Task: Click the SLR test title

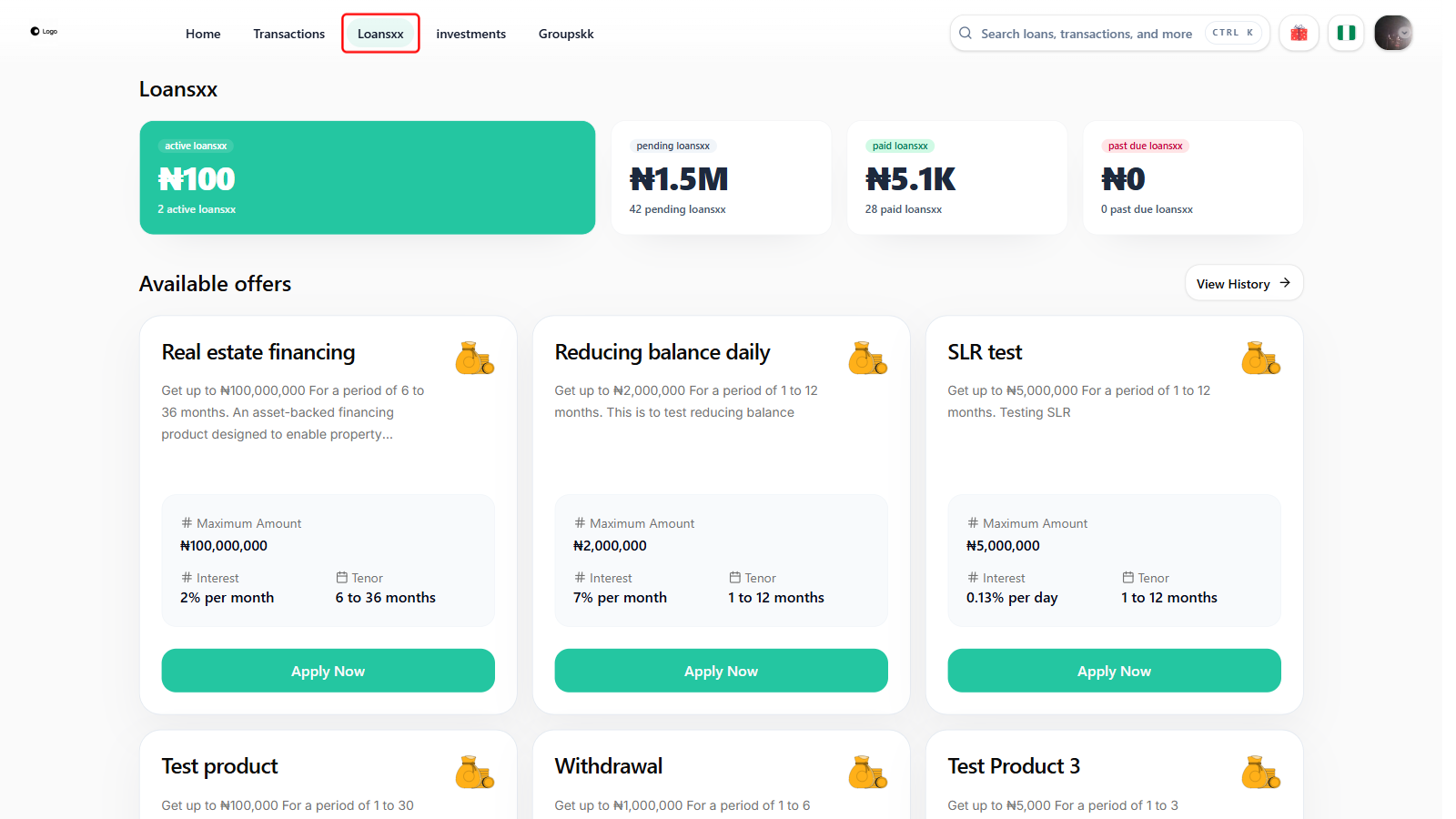Action: [x=985, y=352]
